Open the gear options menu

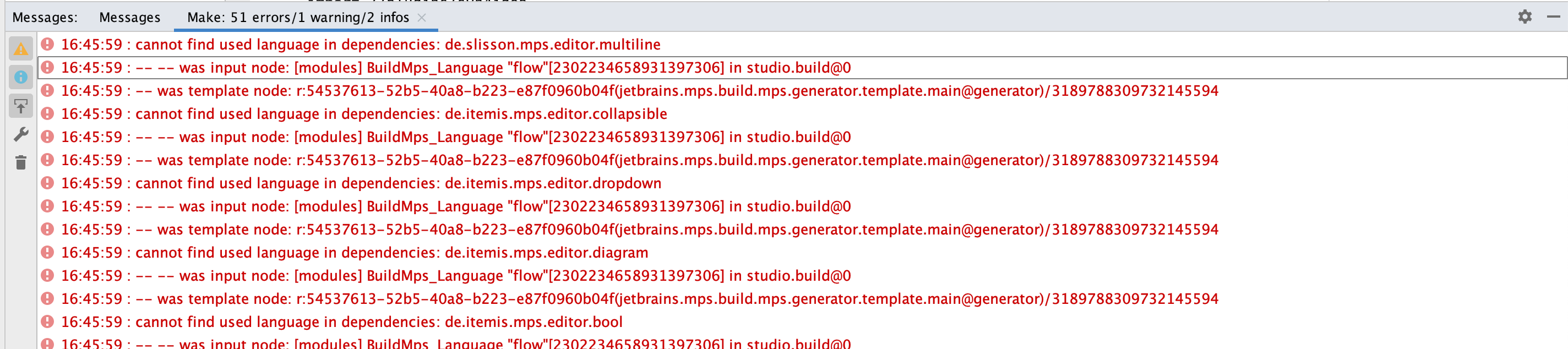[x=1524, y=17]
